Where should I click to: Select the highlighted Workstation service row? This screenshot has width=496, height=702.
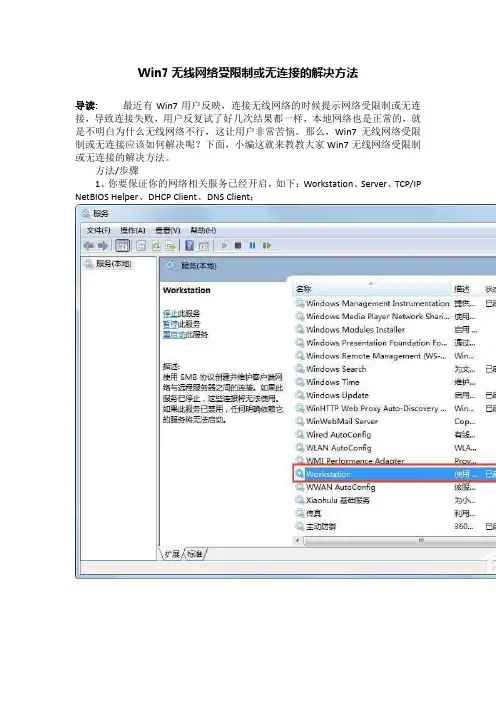(395, 474)
